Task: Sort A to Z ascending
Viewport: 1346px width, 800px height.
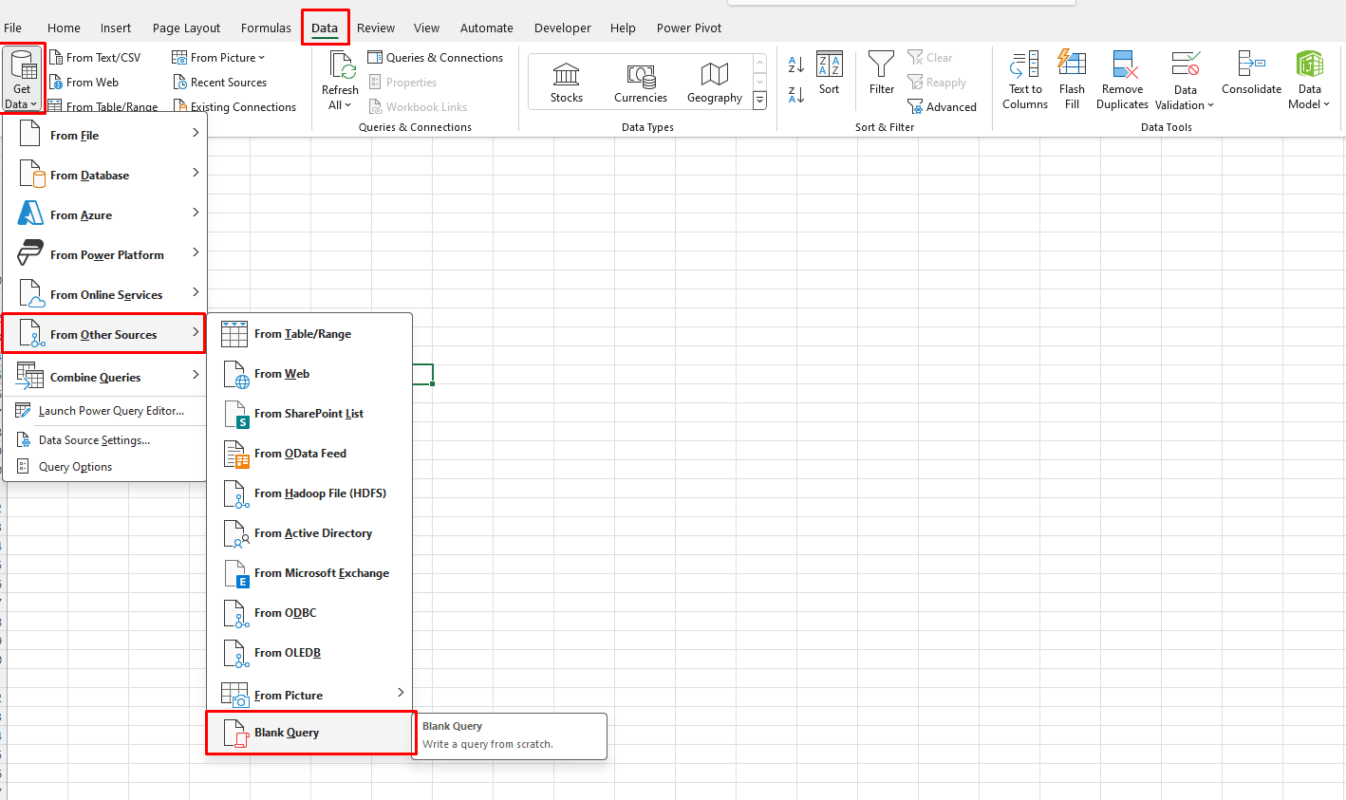Action: [x=796, y=65]
